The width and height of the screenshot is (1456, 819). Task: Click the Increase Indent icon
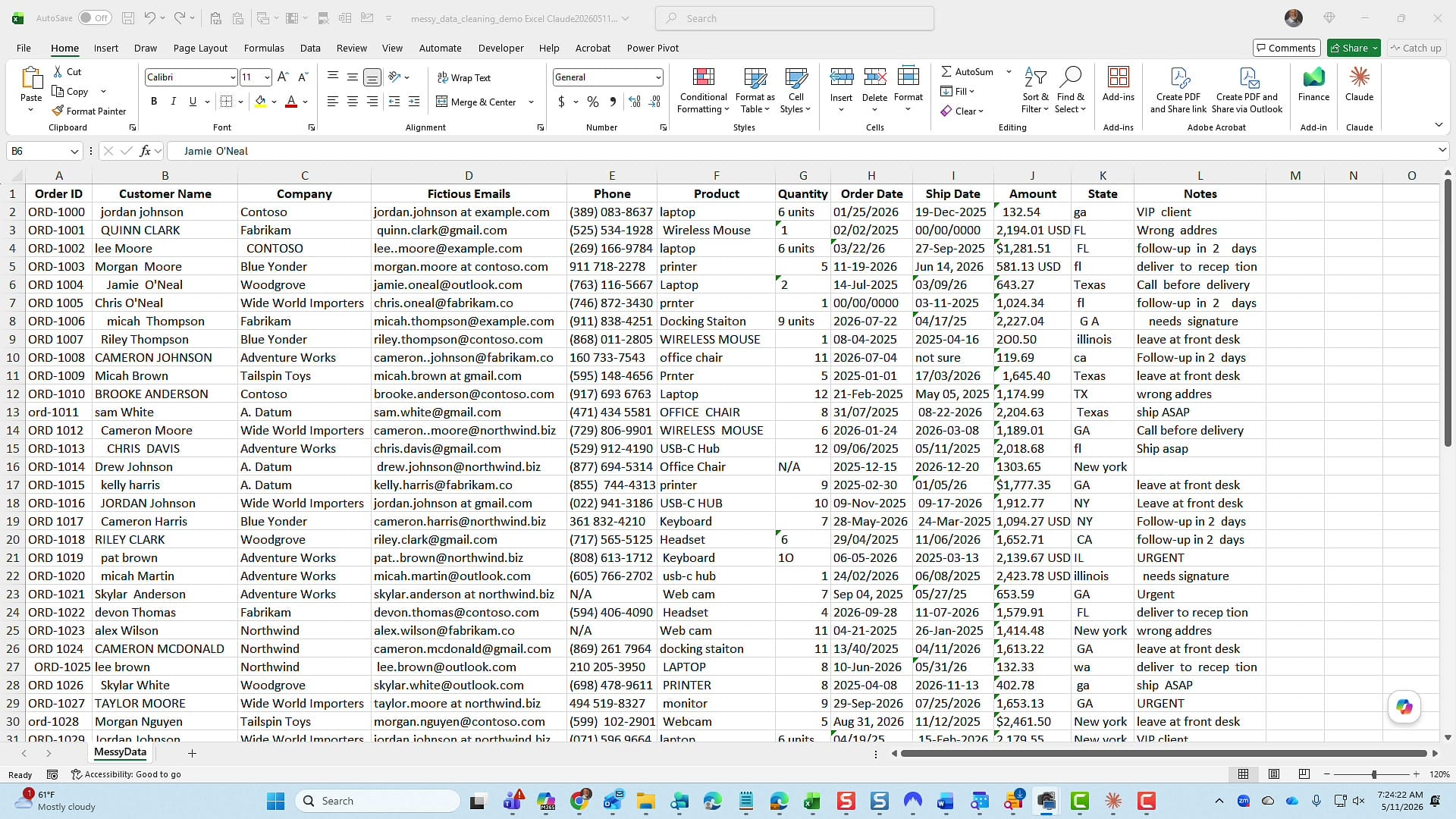point(414,101)
